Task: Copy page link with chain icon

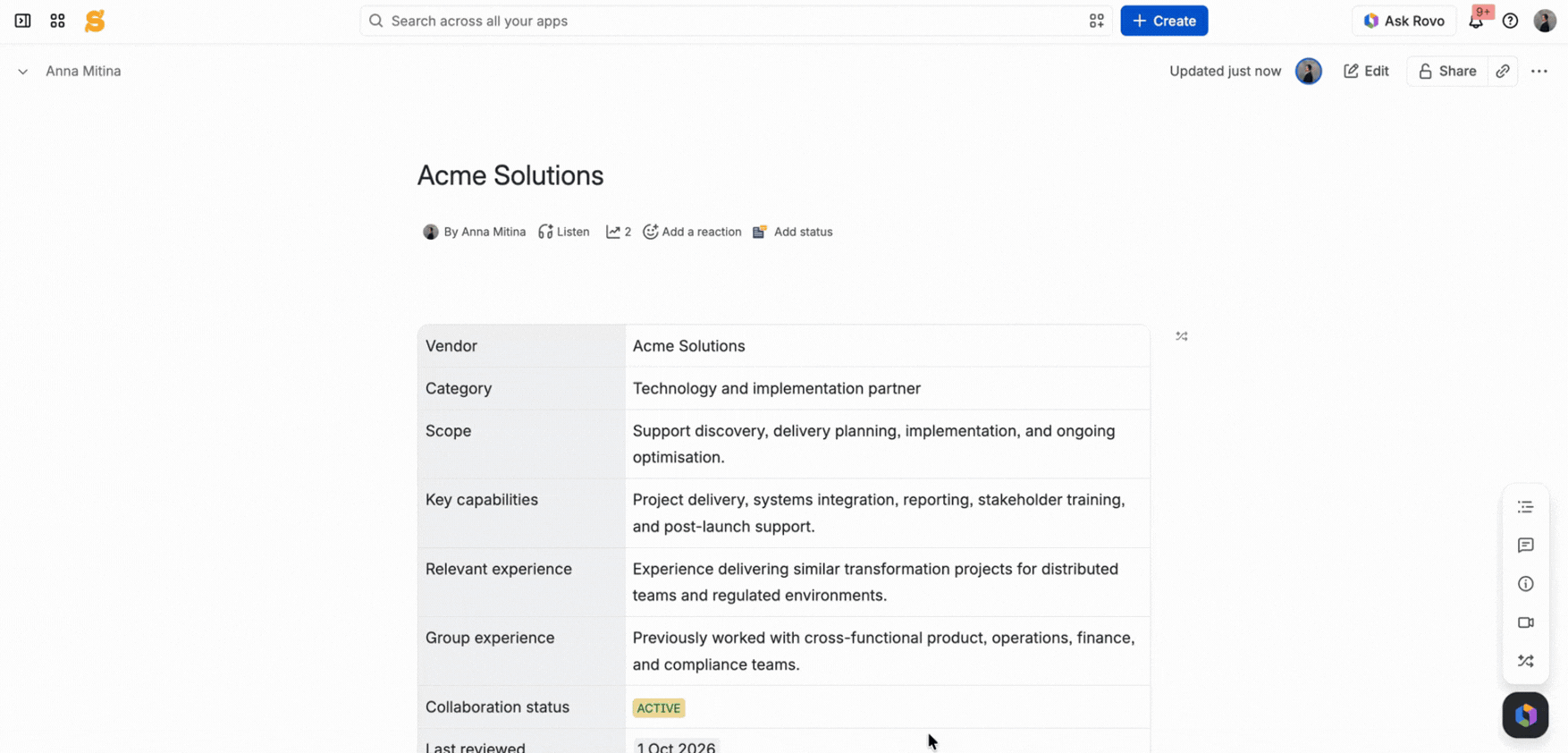Action: pos(1503,71)
